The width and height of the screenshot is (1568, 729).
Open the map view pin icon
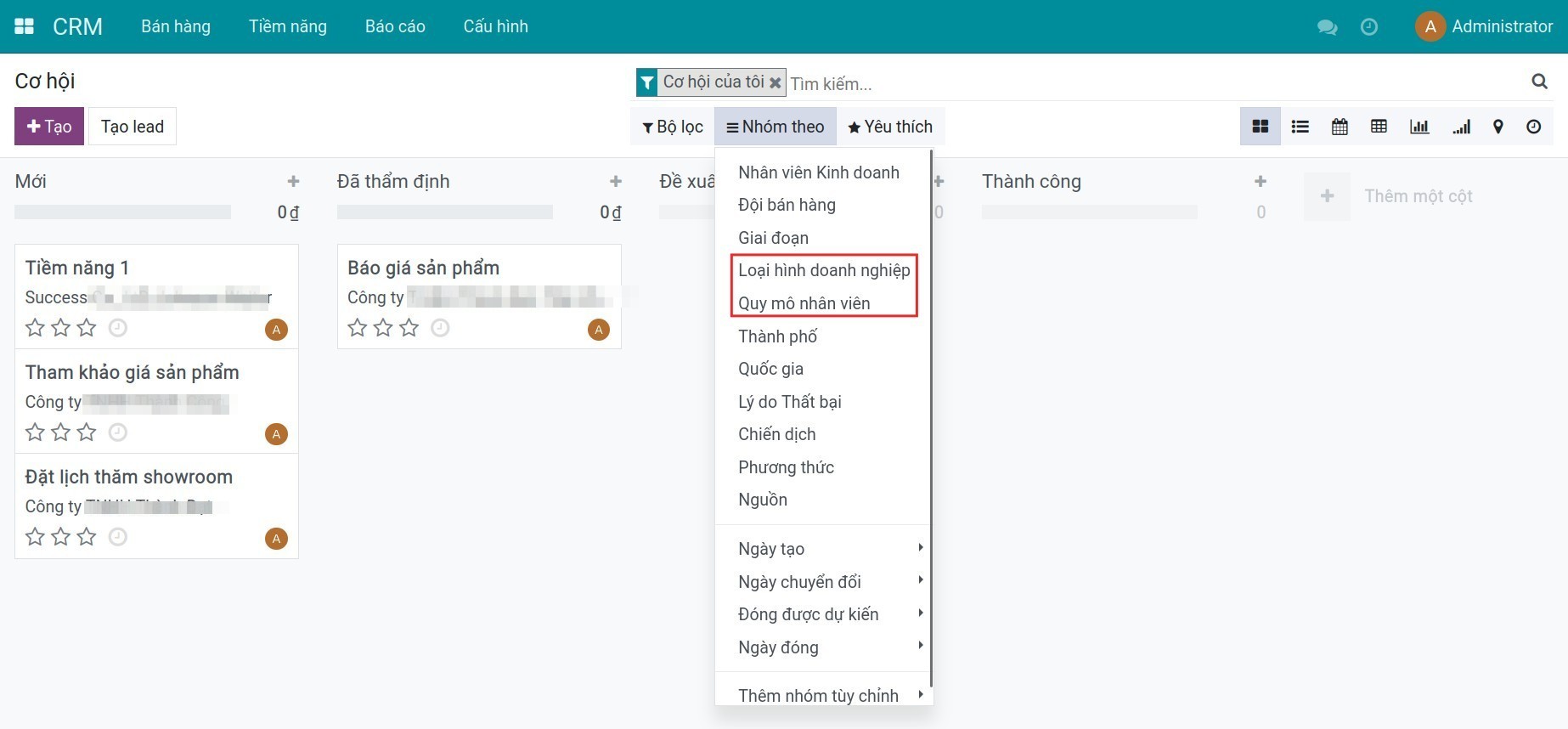[1498, 127]
